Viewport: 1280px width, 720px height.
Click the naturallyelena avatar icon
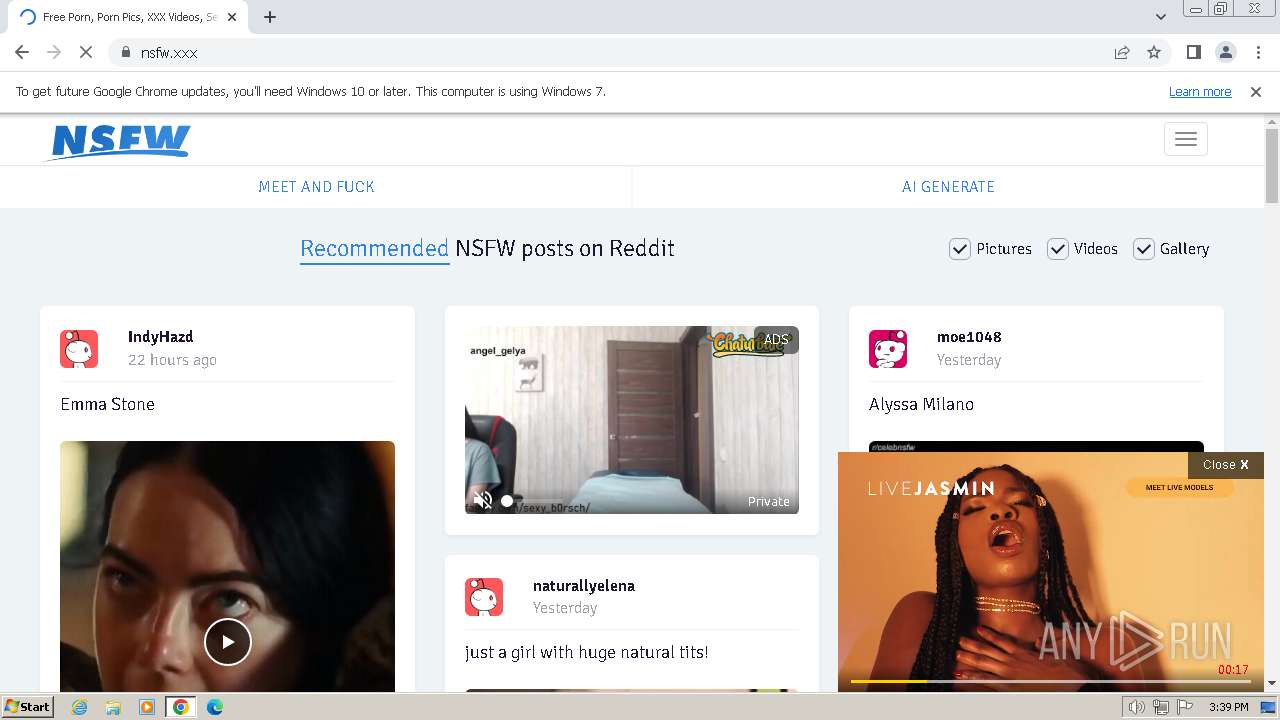[x=484, y=597]
